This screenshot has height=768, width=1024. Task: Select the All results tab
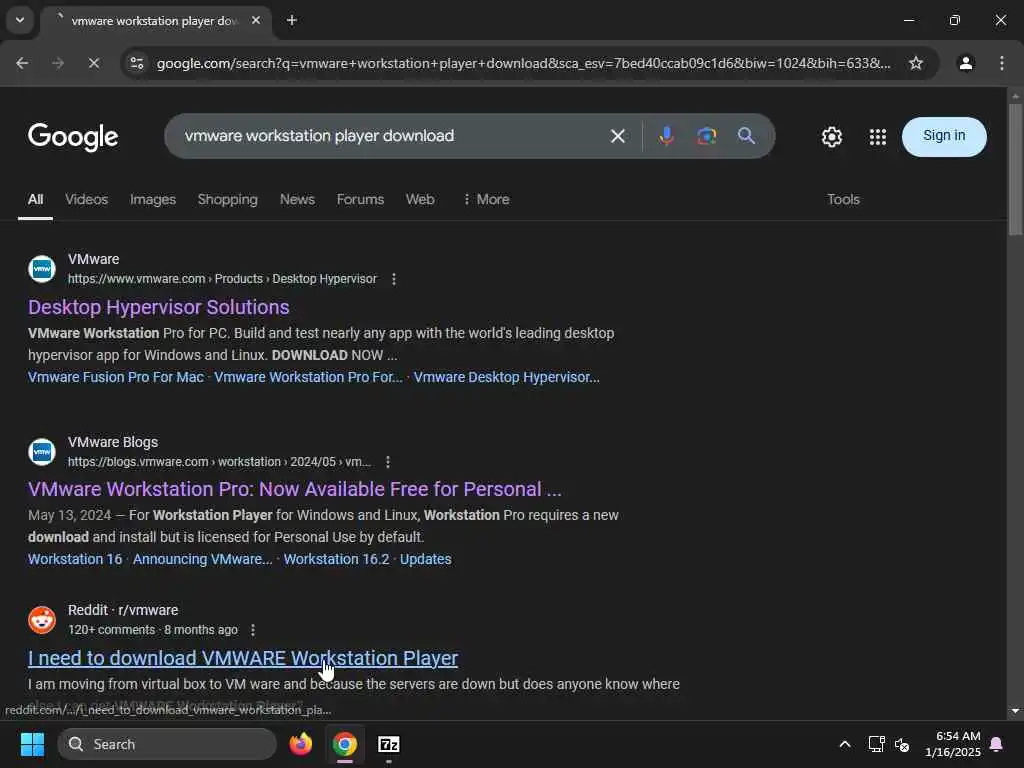[x=35, y=199]
